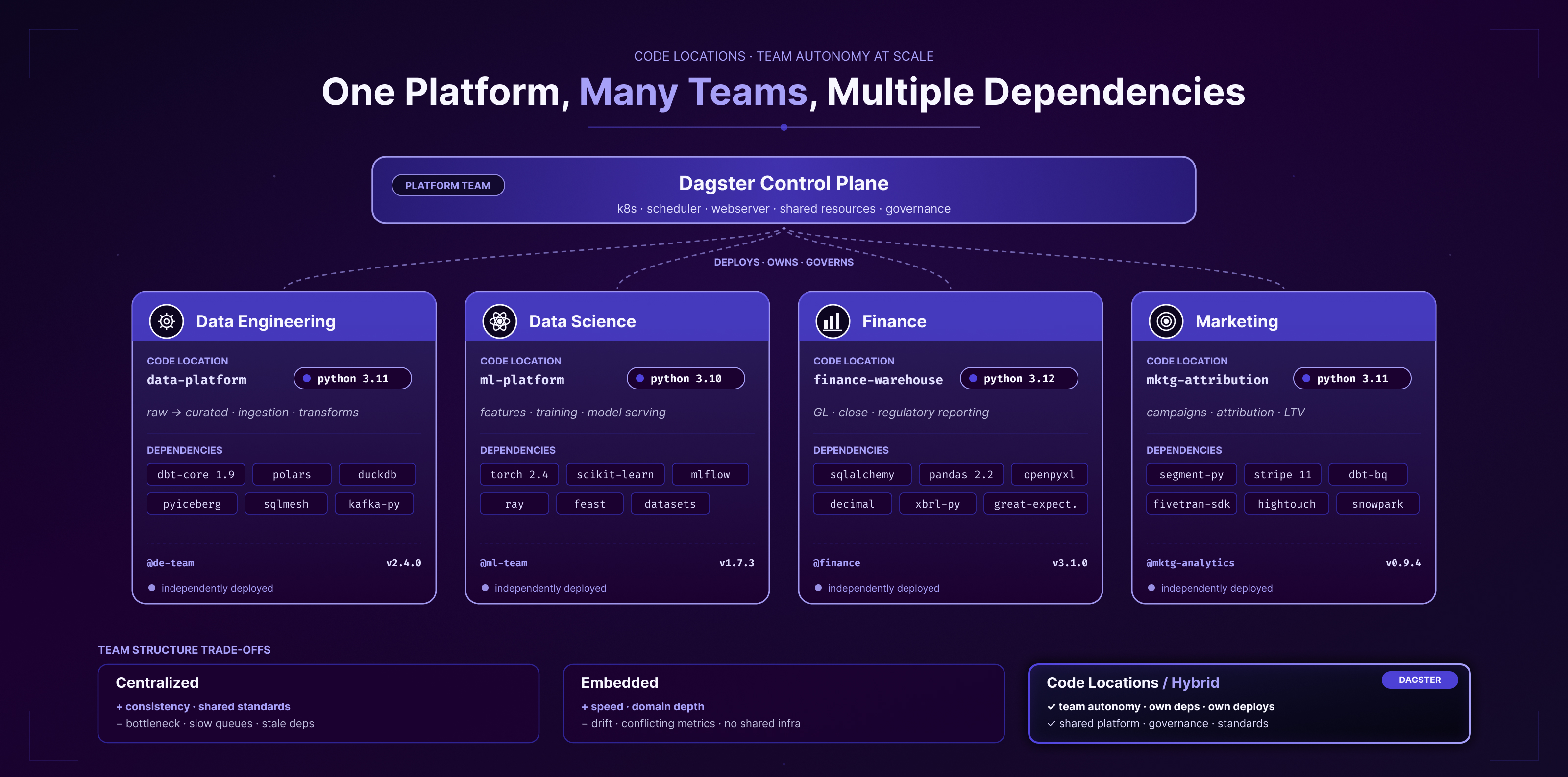Select the decimal dependency chip
The width and height of the screenshot is (1568, 777).
pyautogui.click(x=852, y=504)
